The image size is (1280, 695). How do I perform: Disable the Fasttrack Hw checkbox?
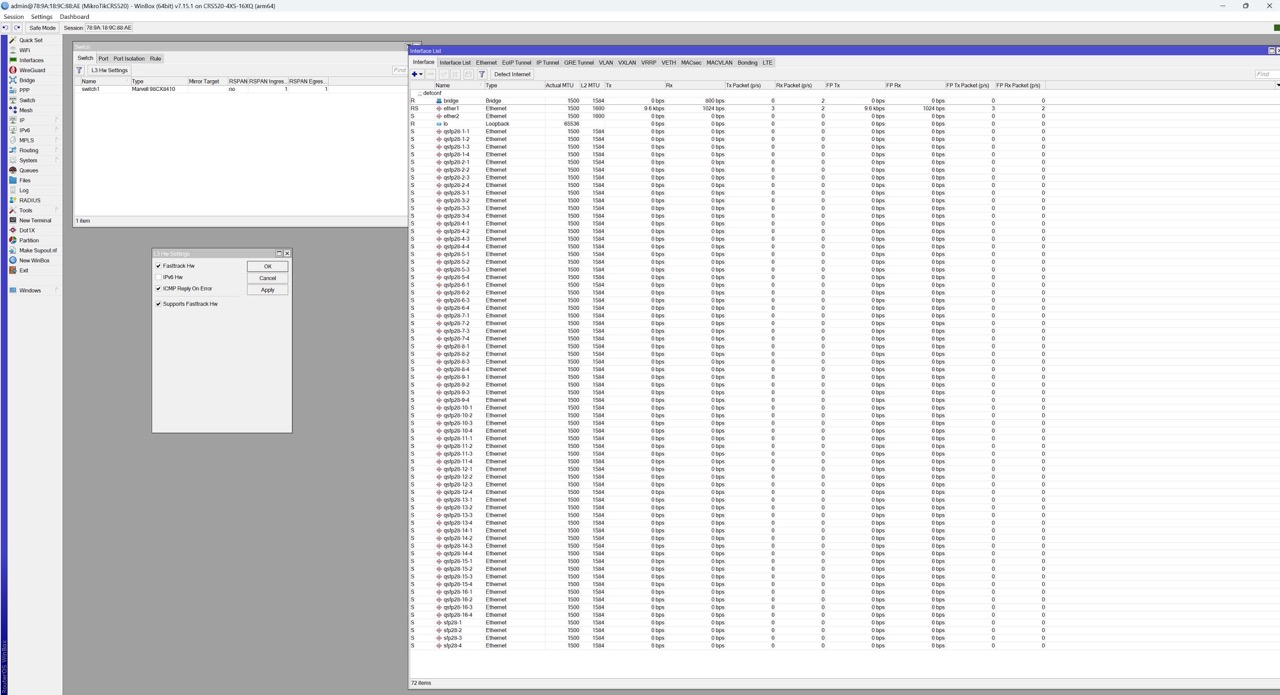pyautogui.click(x=158, y=266)
